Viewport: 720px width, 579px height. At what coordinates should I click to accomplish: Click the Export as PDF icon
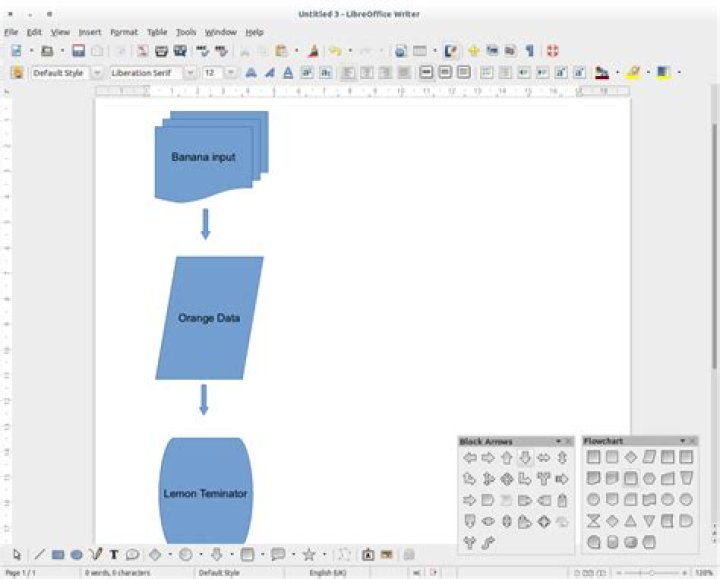(x=142, y=51)
